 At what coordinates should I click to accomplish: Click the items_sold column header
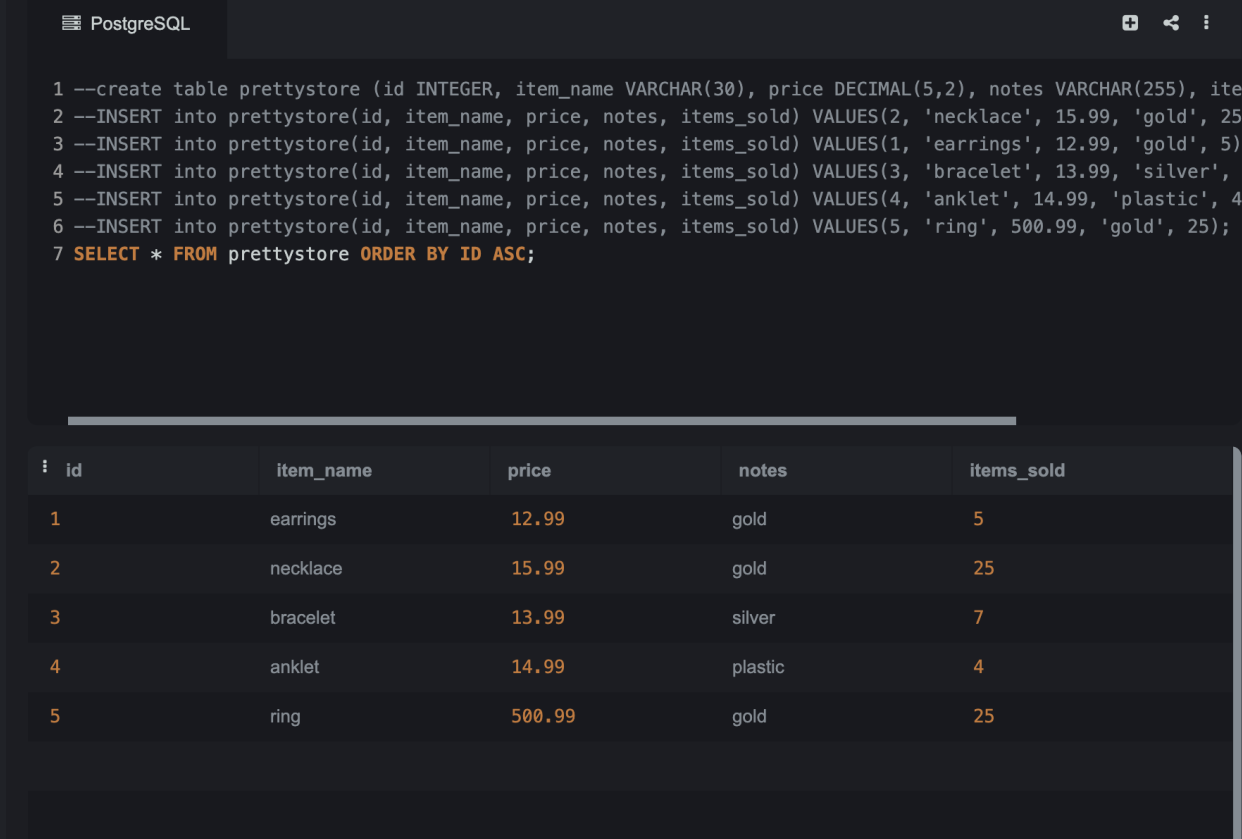(1017, 470)
